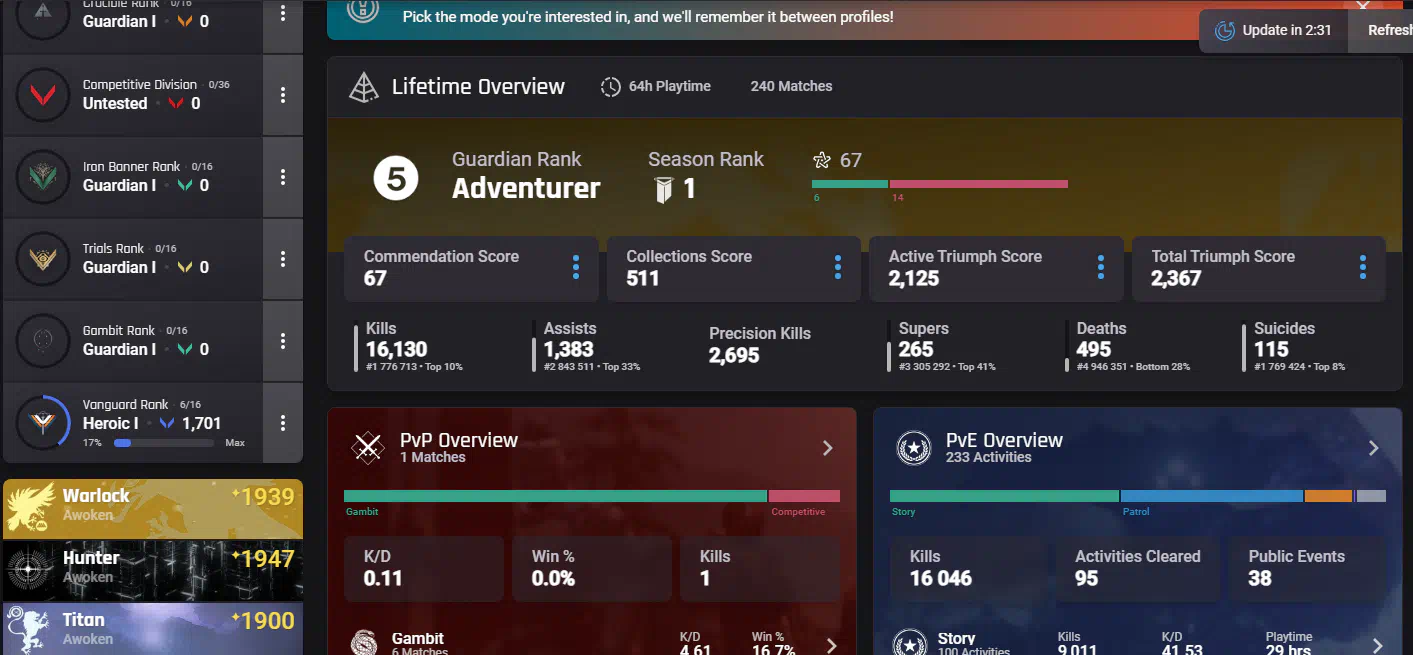Expand the PvE Overview section arrow
The height and width of the screenshot is (655, 1413).
point(1373,448)
